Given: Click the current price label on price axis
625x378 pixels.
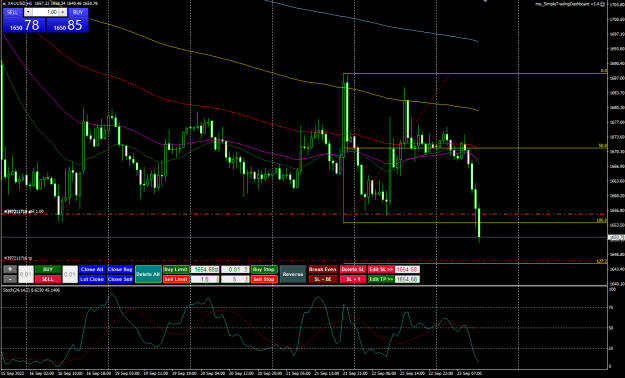Looking at the screenshot, I should click(617, 237).
